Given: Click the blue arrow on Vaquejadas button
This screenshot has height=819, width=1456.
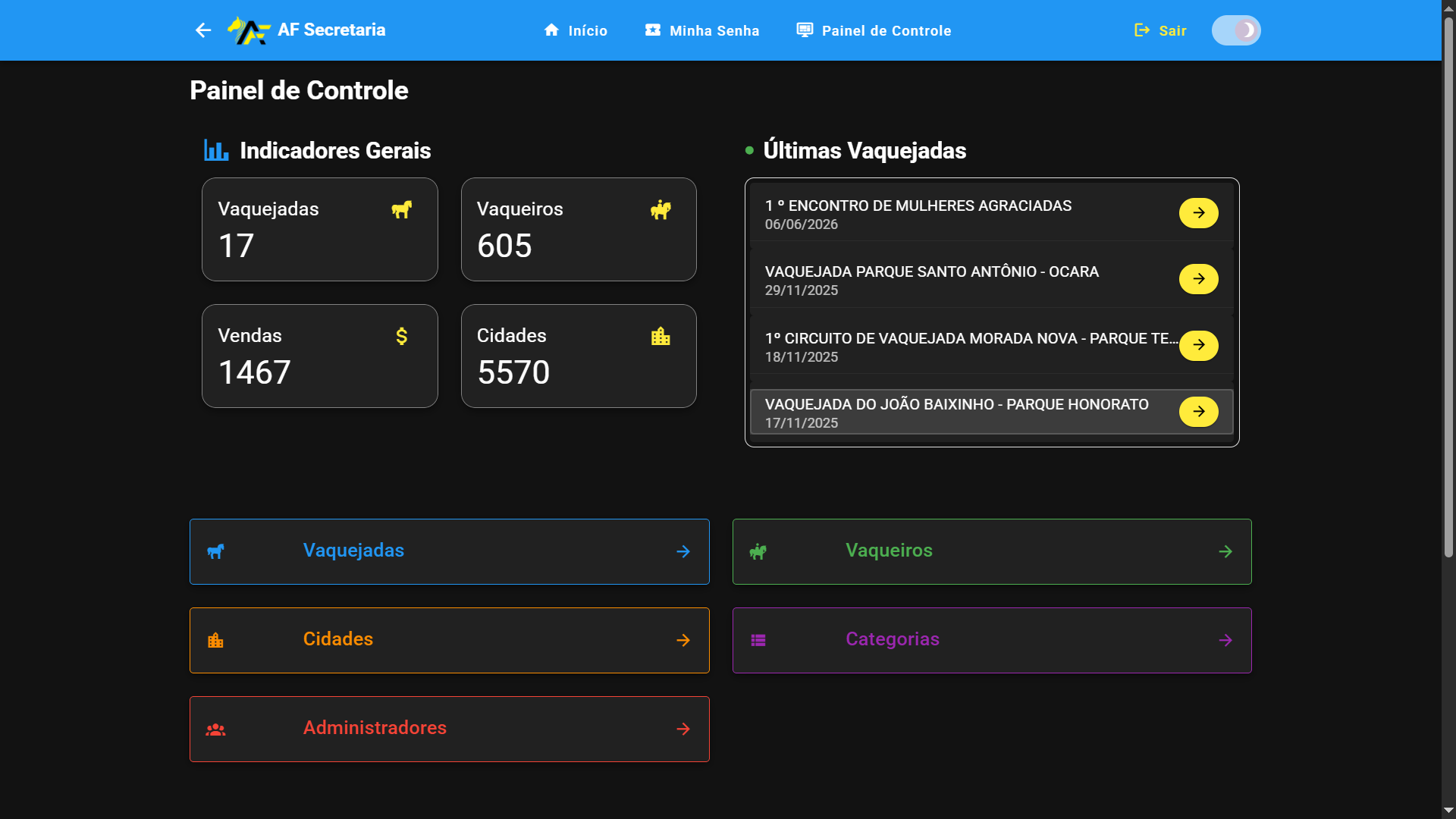Looking at the screenshot, I should (683, 551).
